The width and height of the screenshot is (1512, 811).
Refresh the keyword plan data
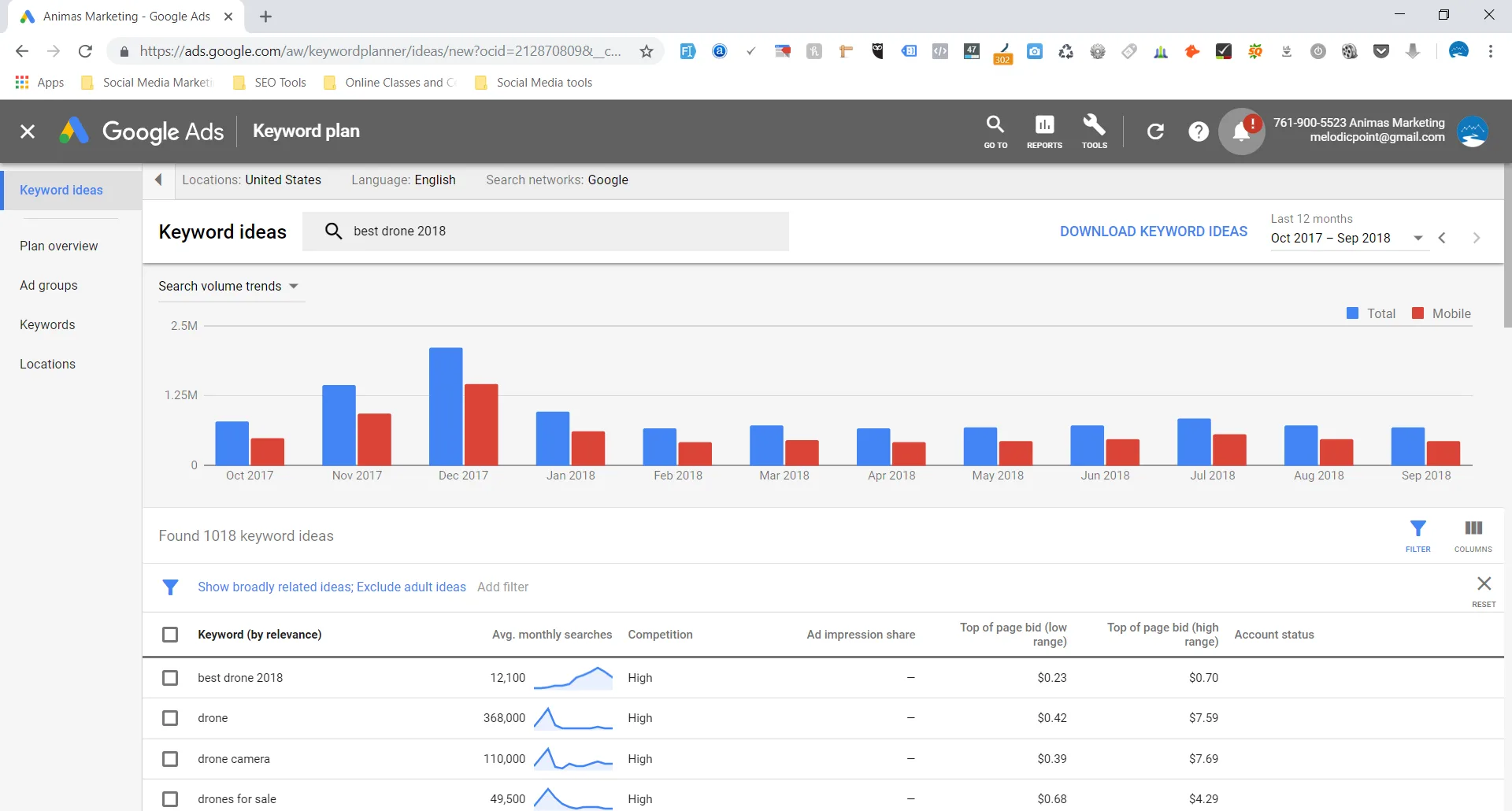1155,131
